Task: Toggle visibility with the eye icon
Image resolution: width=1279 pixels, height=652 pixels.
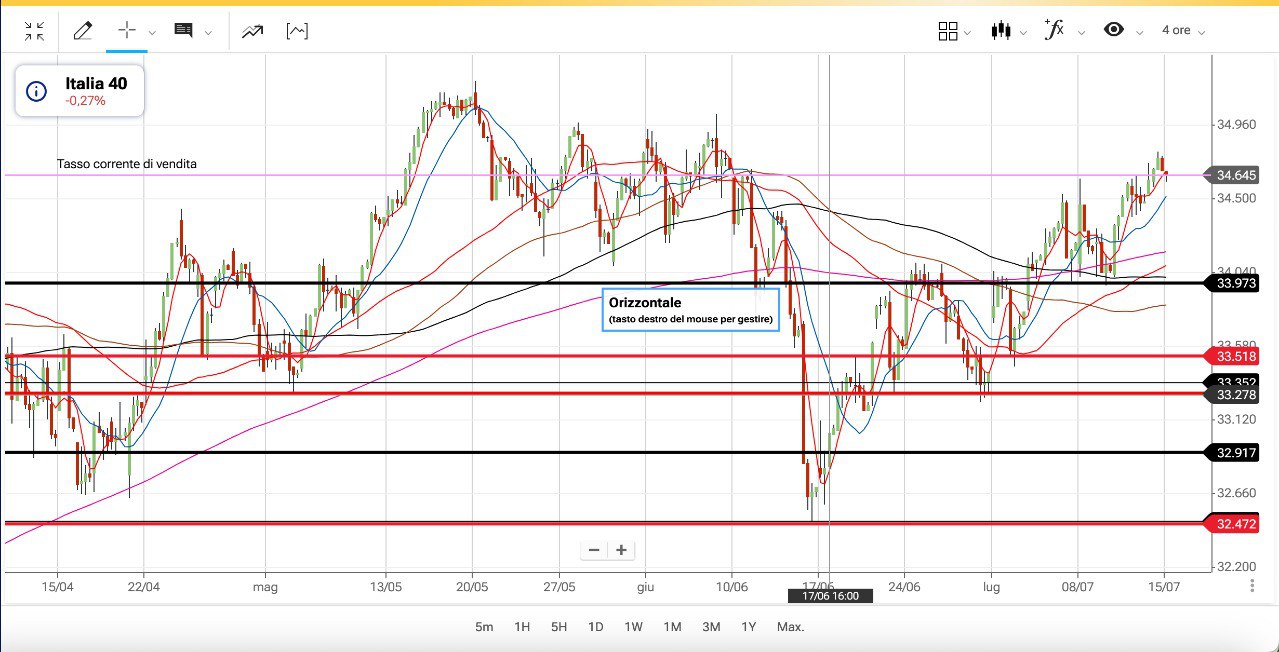Action: [1113, 30]
